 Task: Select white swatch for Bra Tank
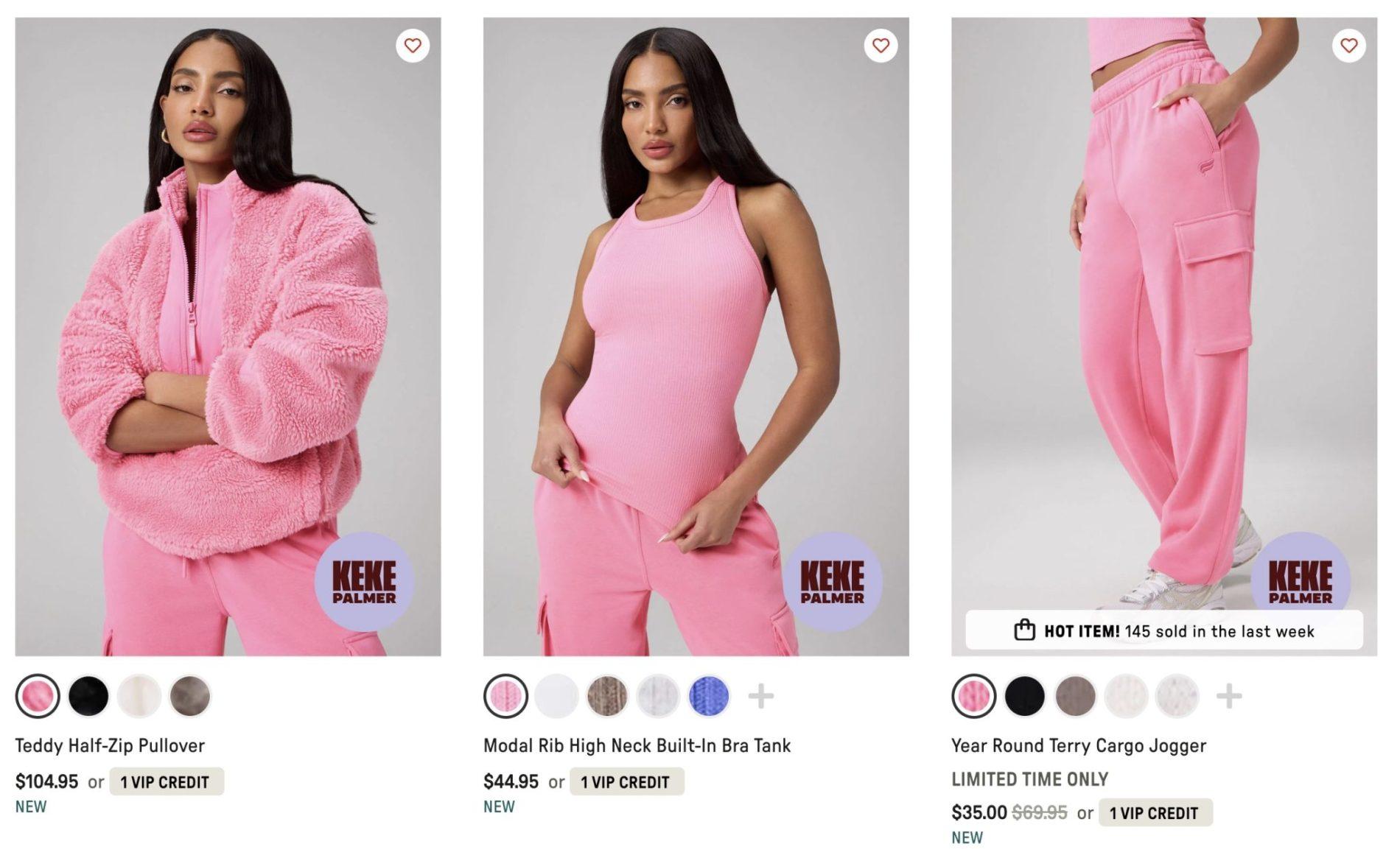[556, 696]
